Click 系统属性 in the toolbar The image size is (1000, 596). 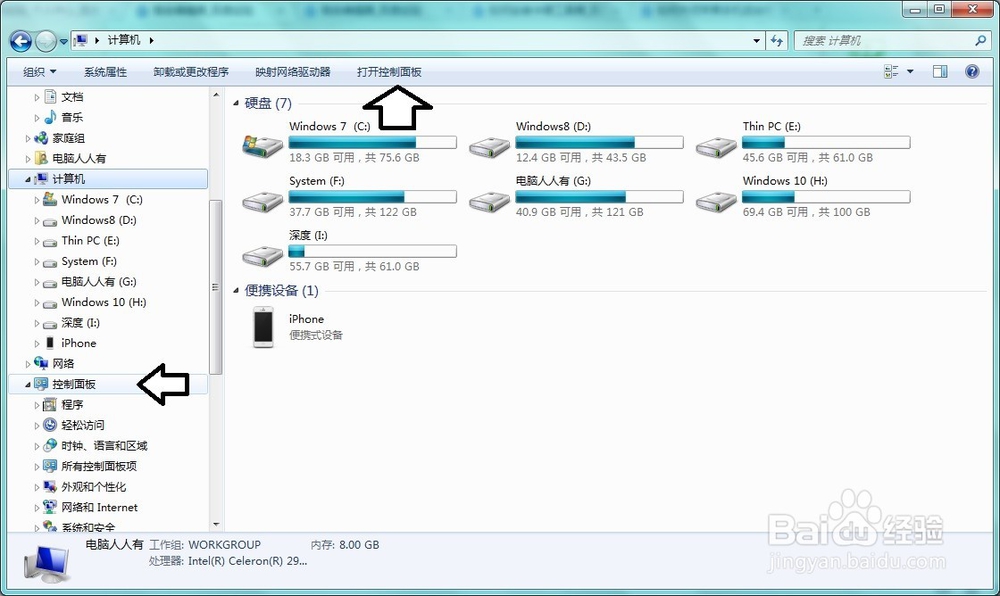[105, 72]
